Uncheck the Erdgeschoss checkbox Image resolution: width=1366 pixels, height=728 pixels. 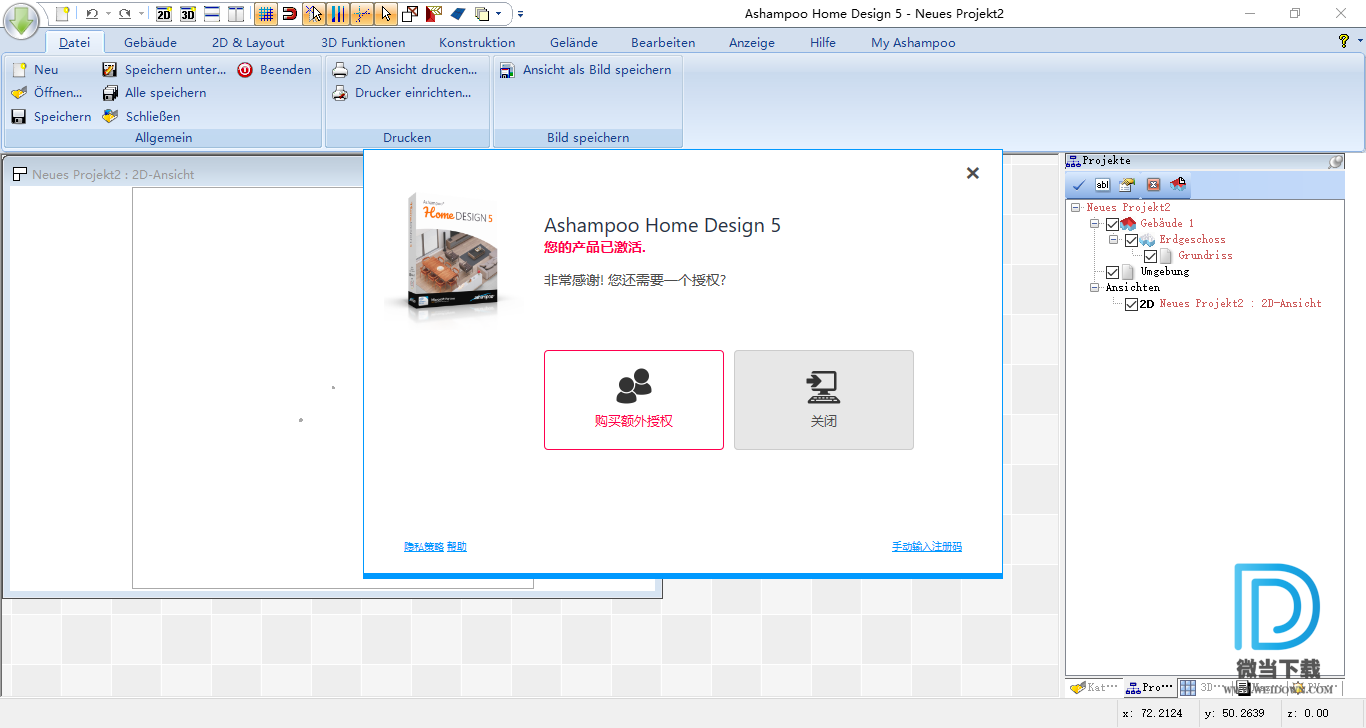point(1132,240)
